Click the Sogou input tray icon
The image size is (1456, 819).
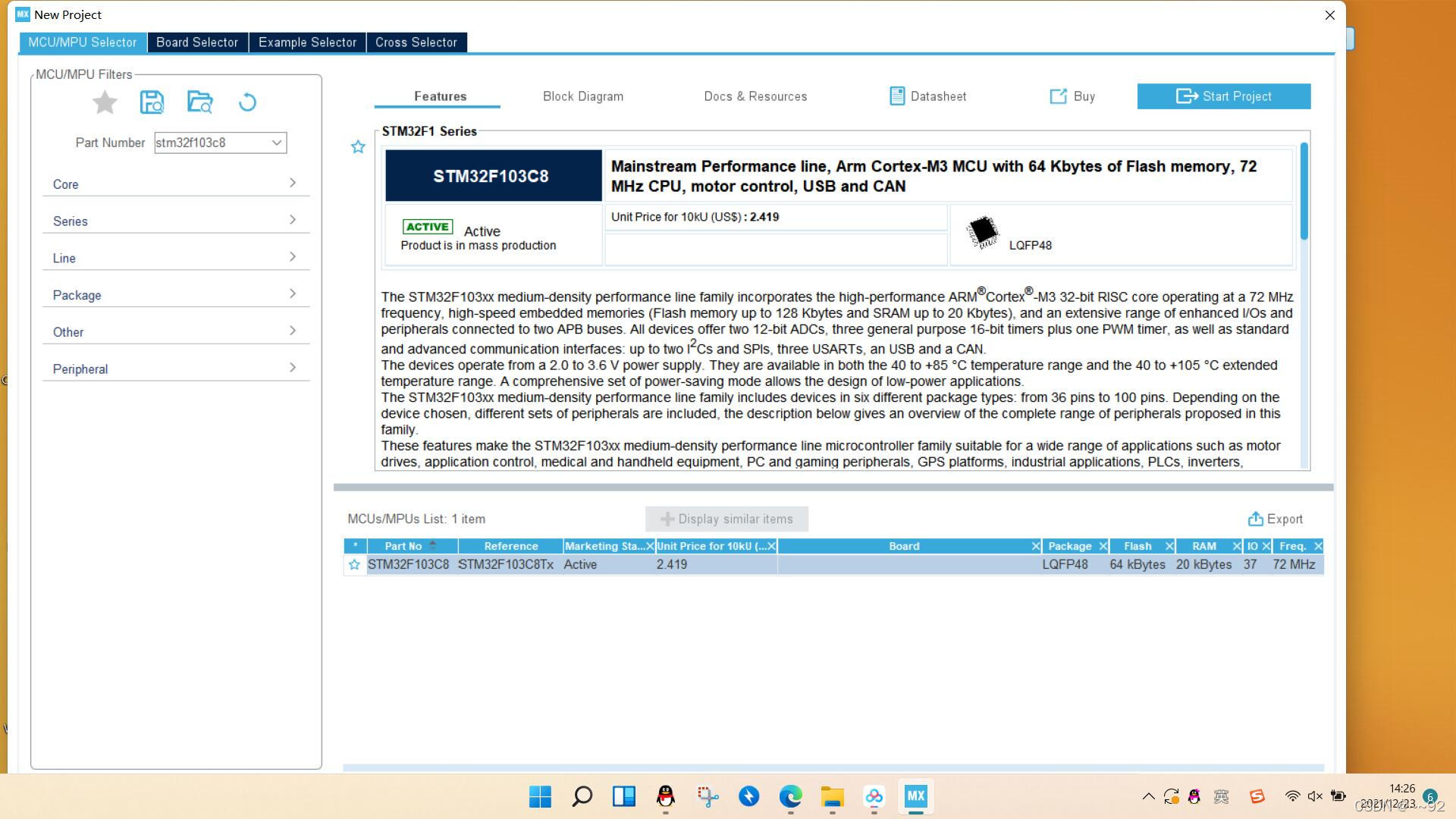(x=1257, y=796)
